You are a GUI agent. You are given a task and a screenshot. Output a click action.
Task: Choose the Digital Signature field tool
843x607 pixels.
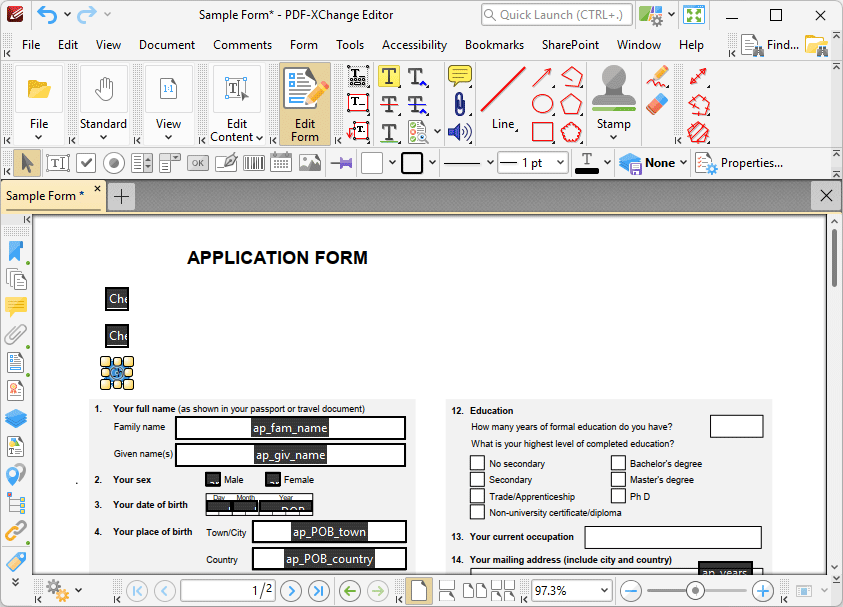click(x=226, y=163)
